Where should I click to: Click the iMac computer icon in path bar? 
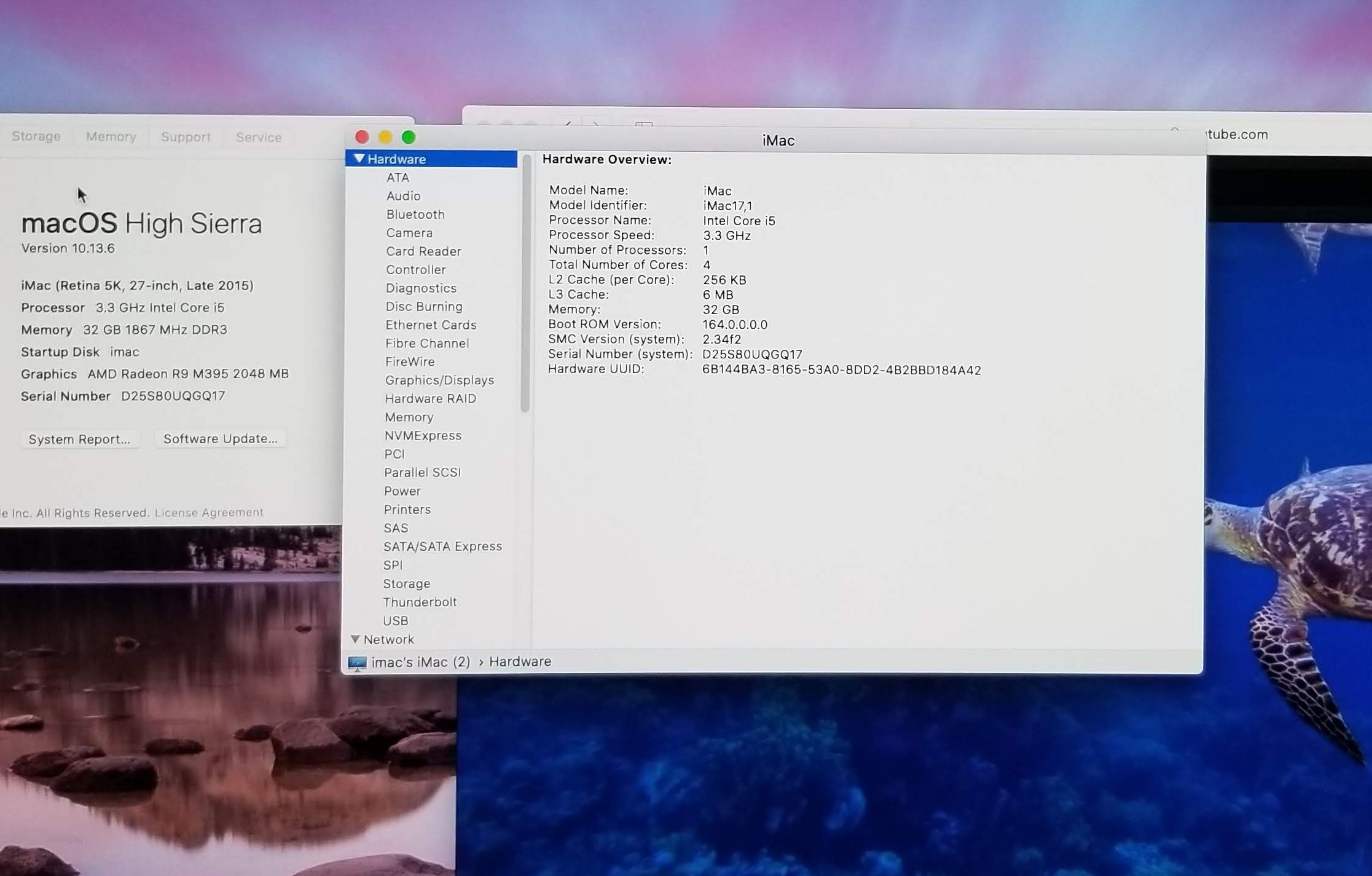[357, 663]
